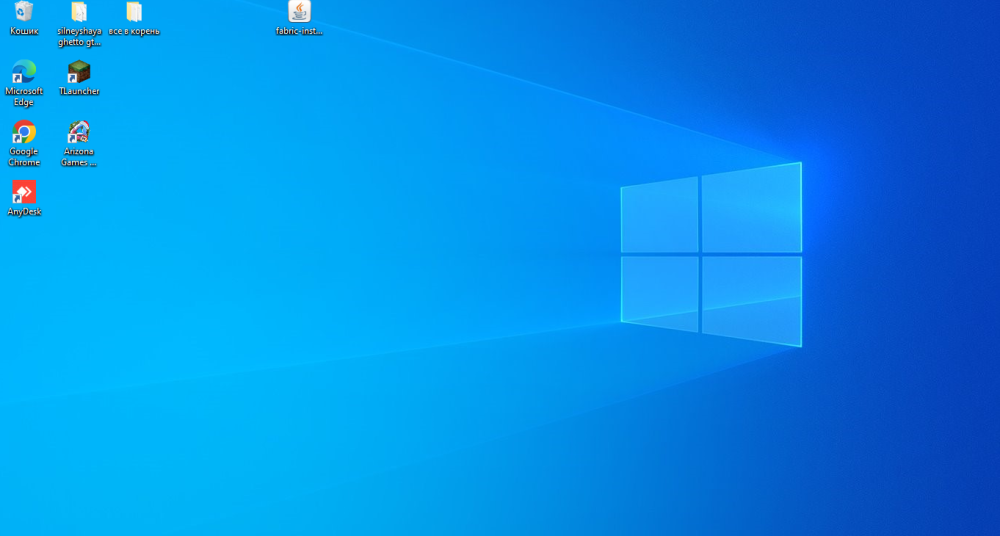Select the Arizona Games shortcut icon
Viewport: 1000px width, 536px height.
[79, 132]
